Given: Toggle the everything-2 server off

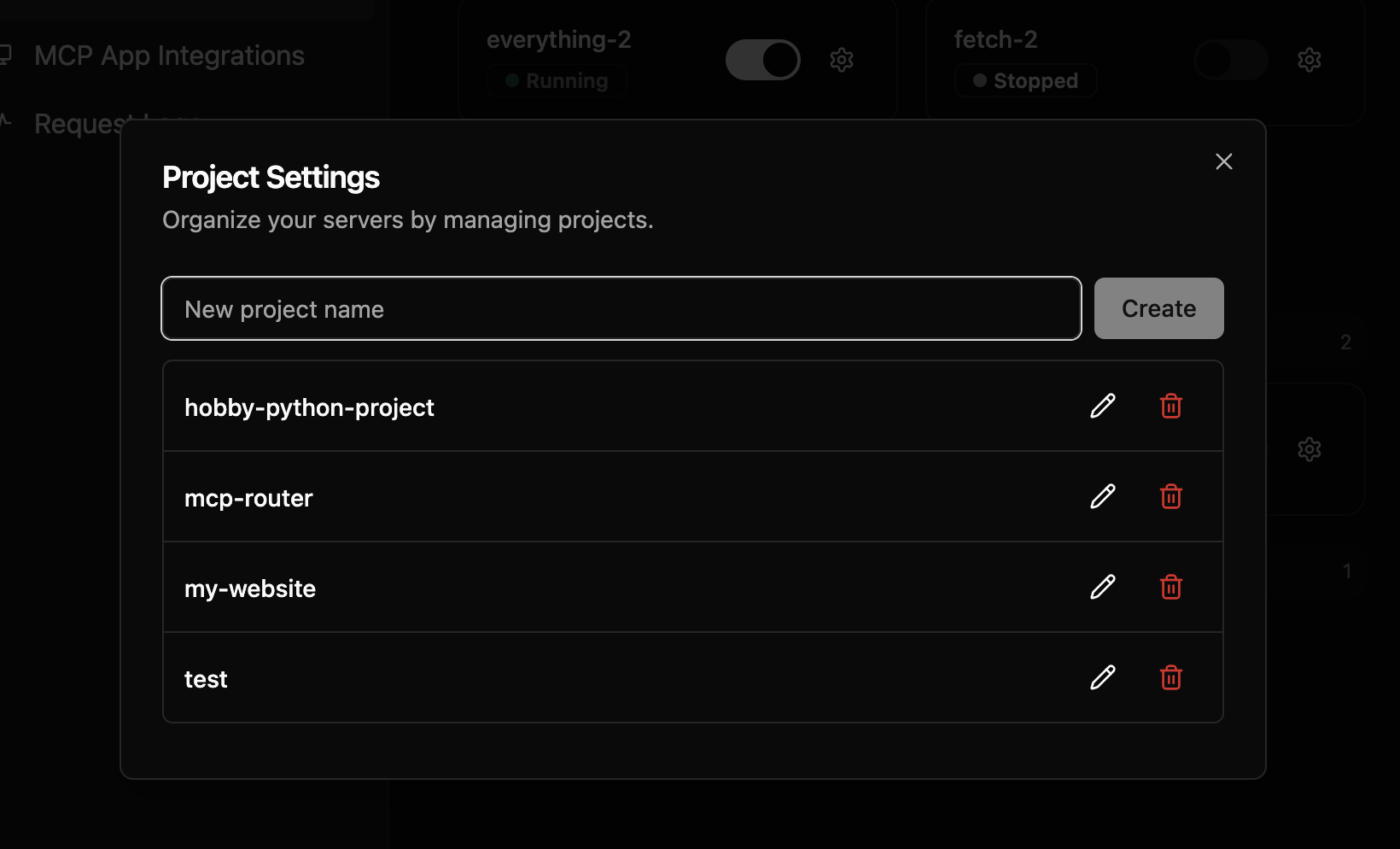Looking at the screenshot, I should (762, 60).
